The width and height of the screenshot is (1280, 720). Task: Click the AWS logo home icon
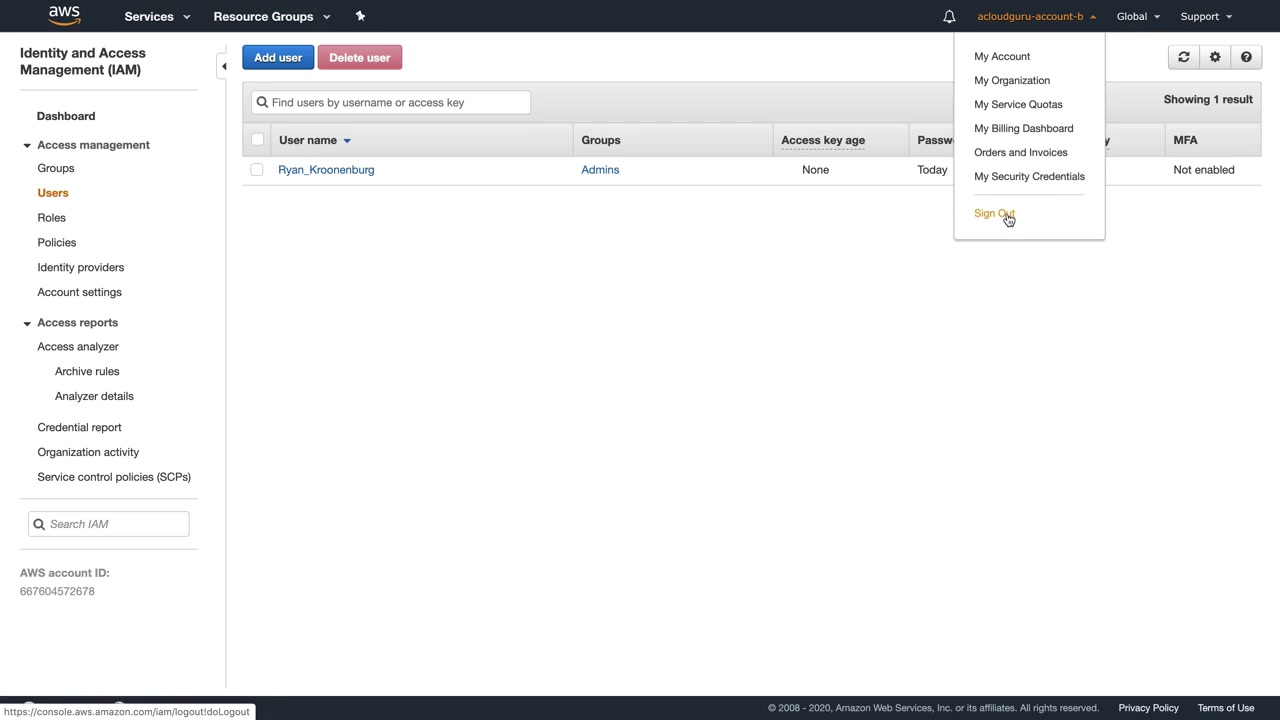64,16
